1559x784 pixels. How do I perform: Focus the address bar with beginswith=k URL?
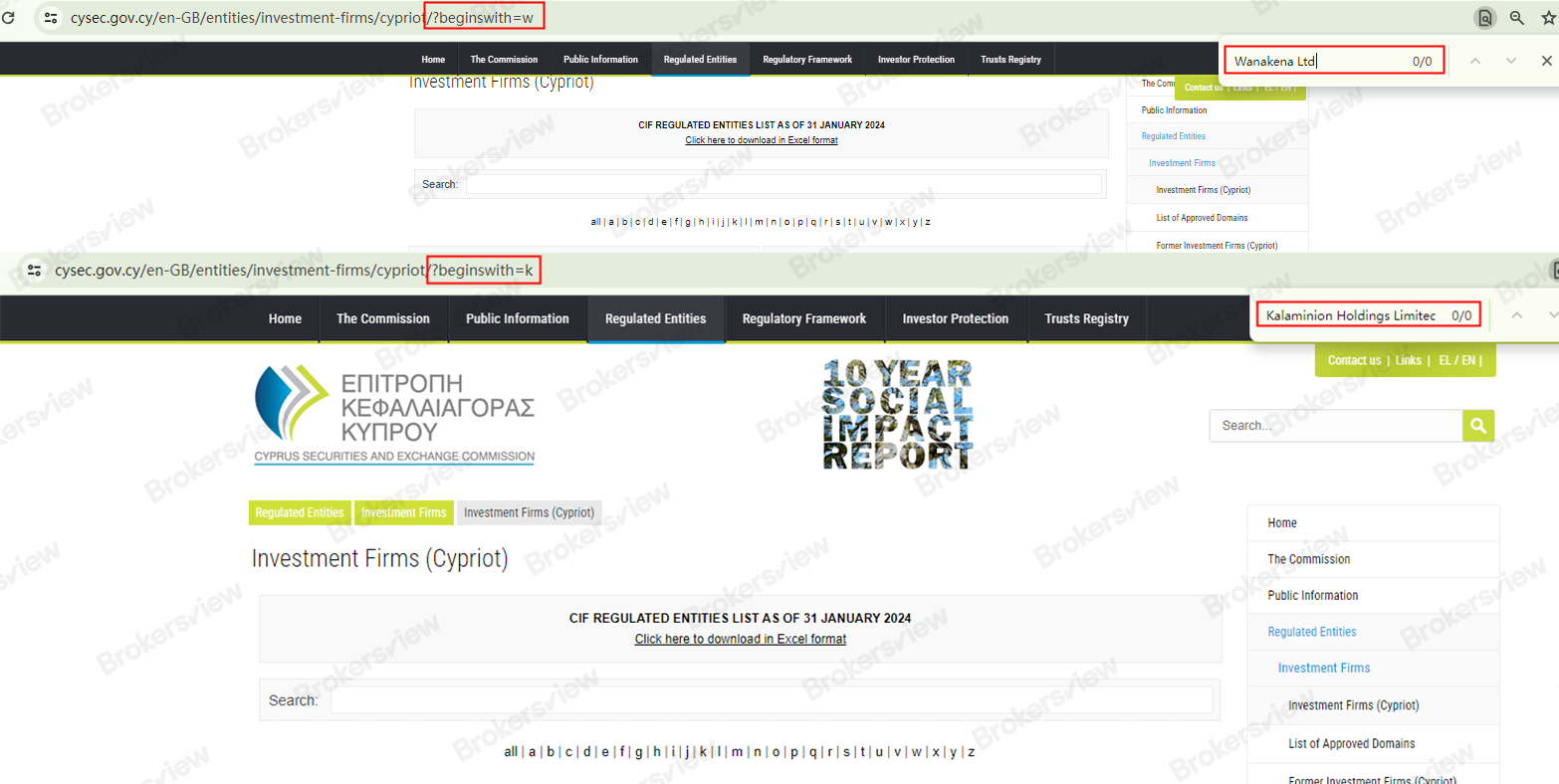[296, 271]
